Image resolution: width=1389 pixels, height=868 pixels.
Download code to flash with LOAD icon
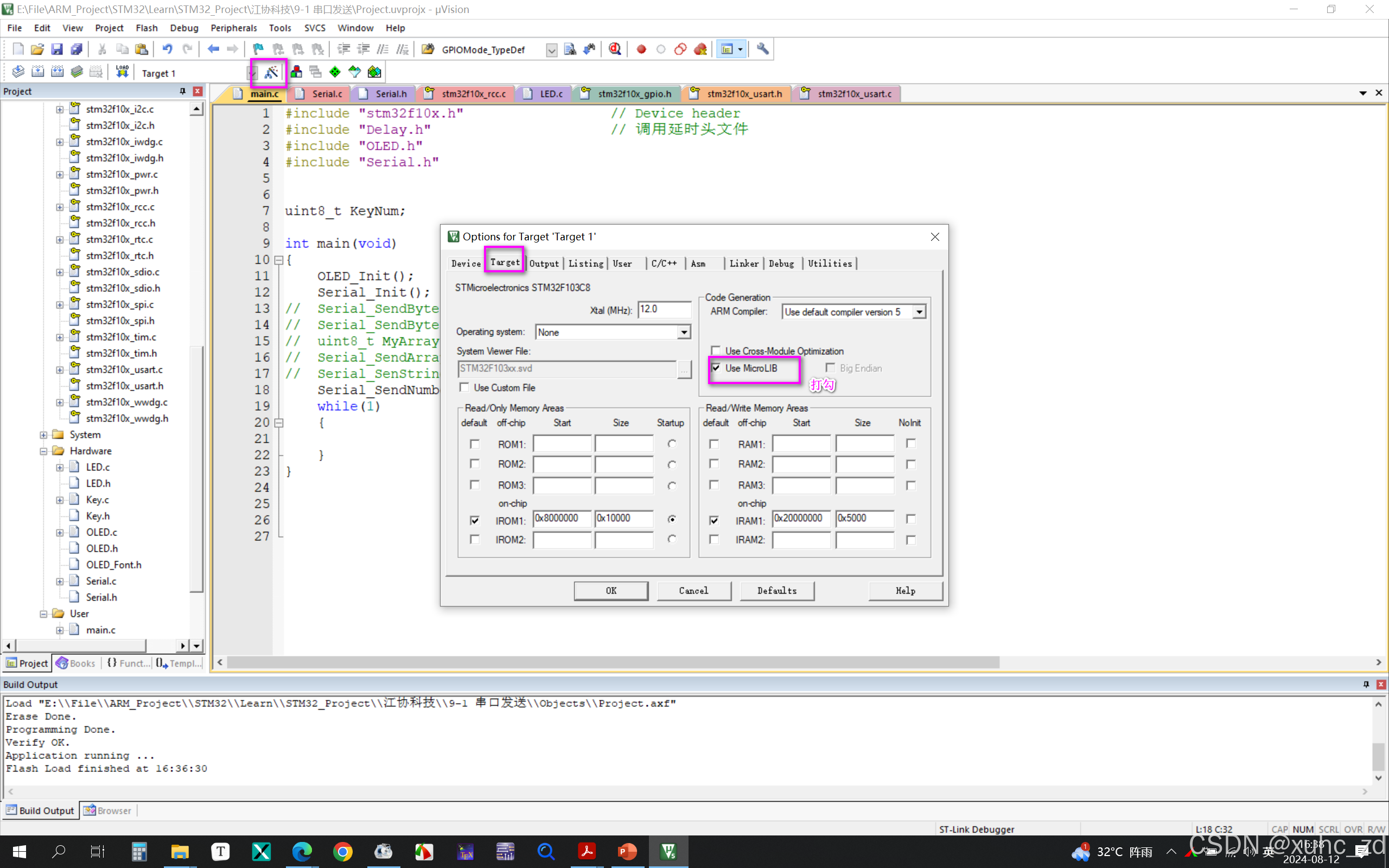122,72
